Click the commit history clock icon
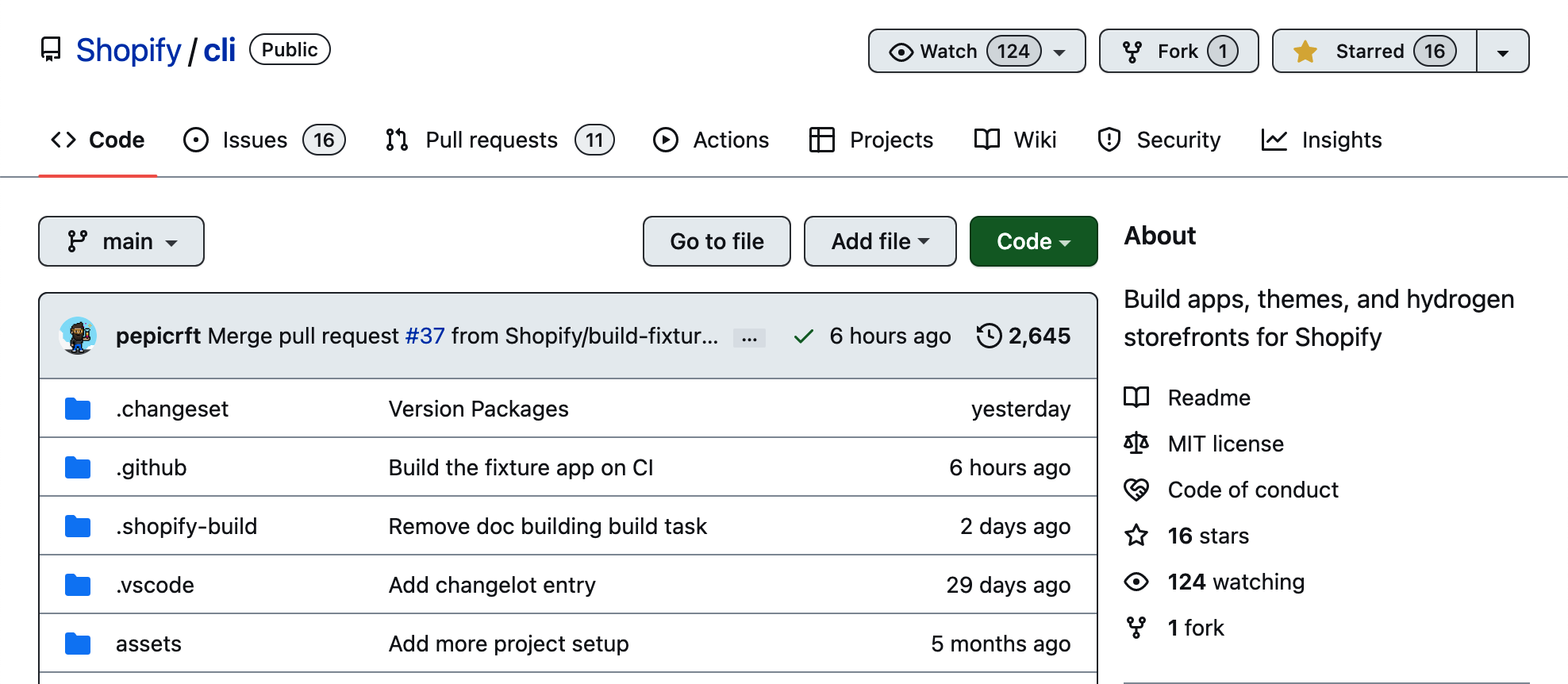The image size is (1568, 684). [989, 336]
